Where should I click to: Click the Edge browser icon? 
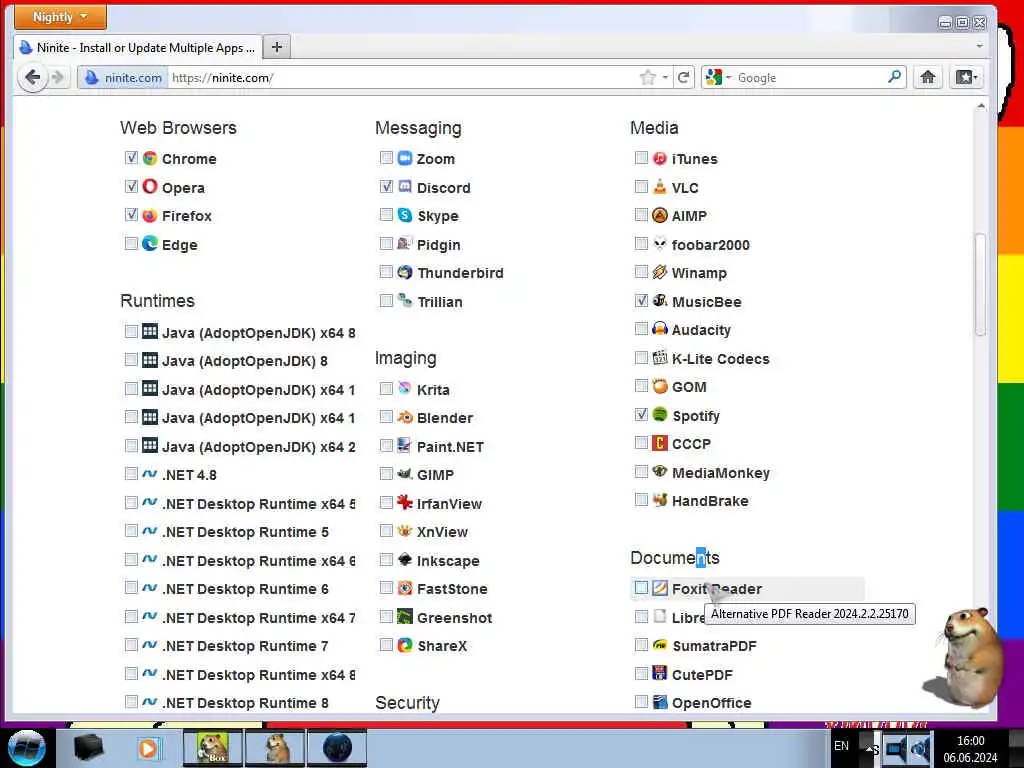pyautogui.click(x=150, y=244)
